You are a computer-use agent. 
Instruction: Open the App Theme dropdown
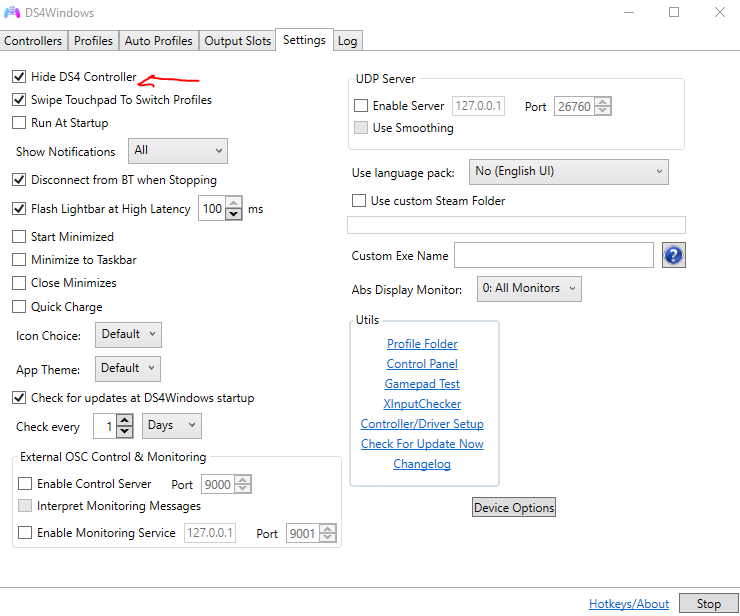click(128, 368)
